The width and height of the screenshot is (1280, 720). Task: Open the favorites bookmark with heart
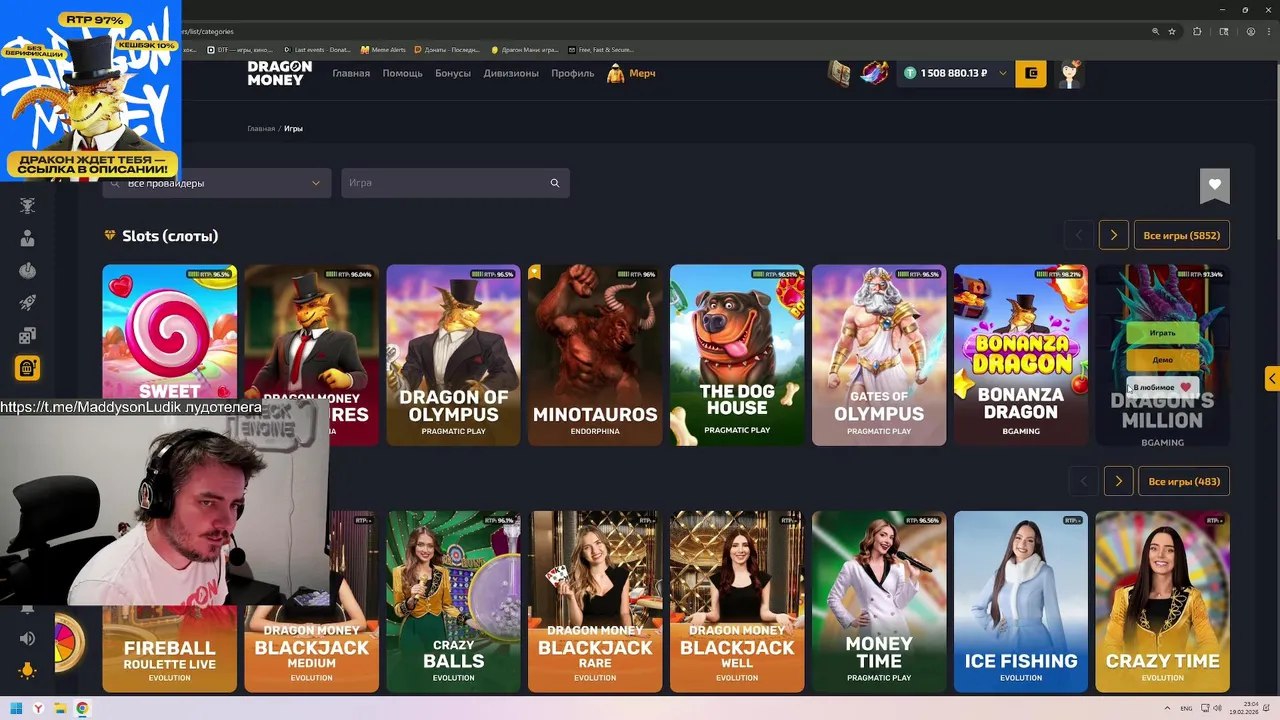1215,185
